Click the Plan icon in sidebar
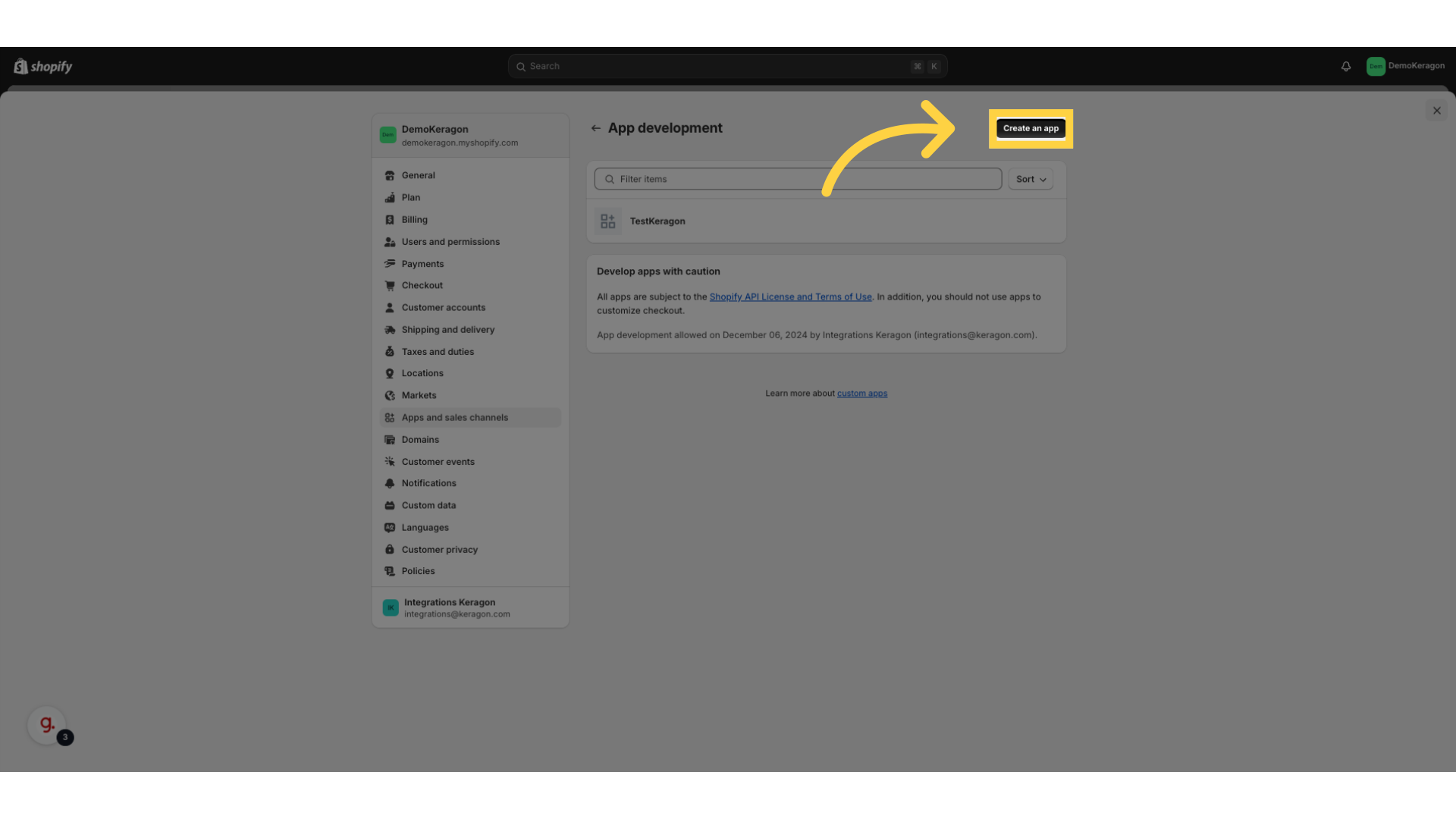This screenshot has height=819, width=1456. 390,197
